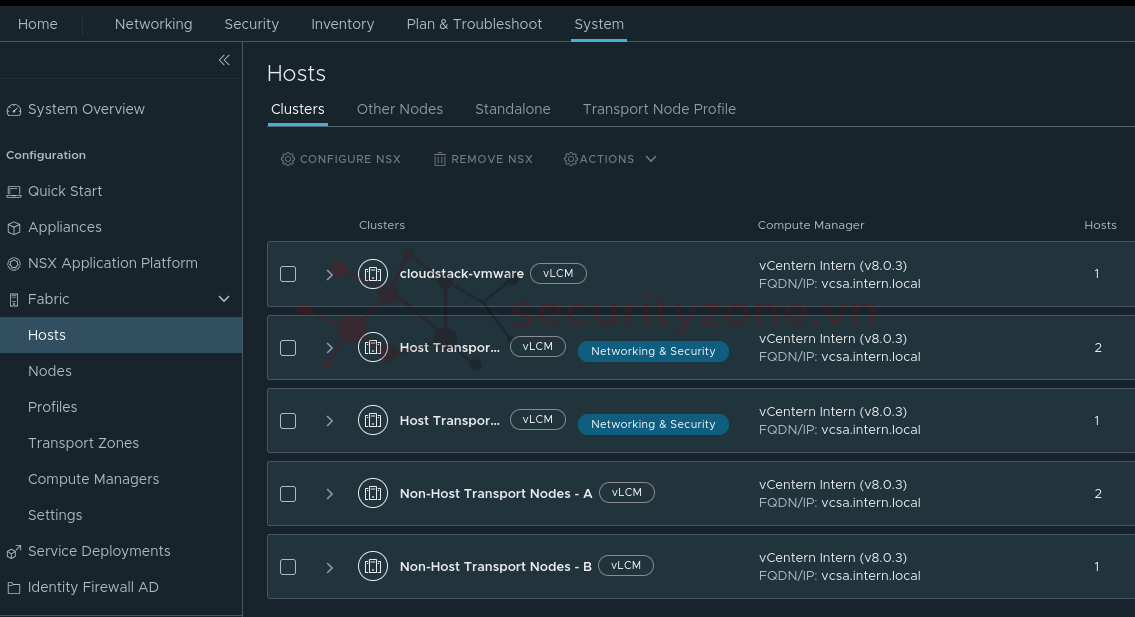1135x617 pixels.
Task: Click the System Overview gauge icon
Action: coord(14,110)
